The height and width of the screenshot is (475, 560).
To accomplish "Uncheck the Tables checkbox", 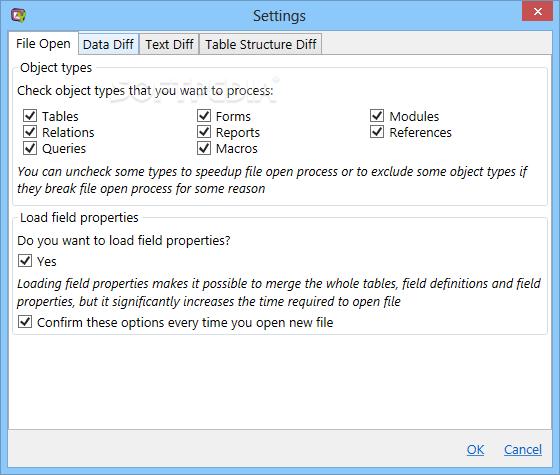I will 30,116.
